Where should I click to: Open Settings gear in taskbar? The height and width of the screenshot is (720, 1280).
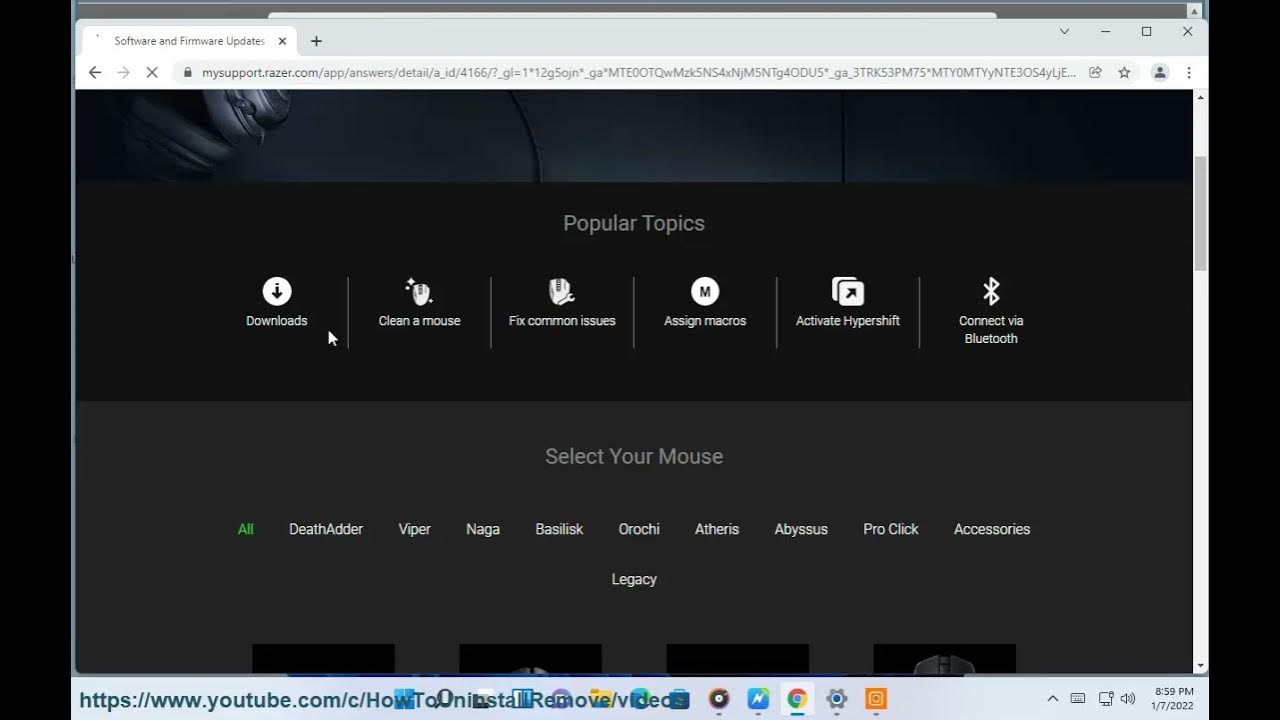837,699
